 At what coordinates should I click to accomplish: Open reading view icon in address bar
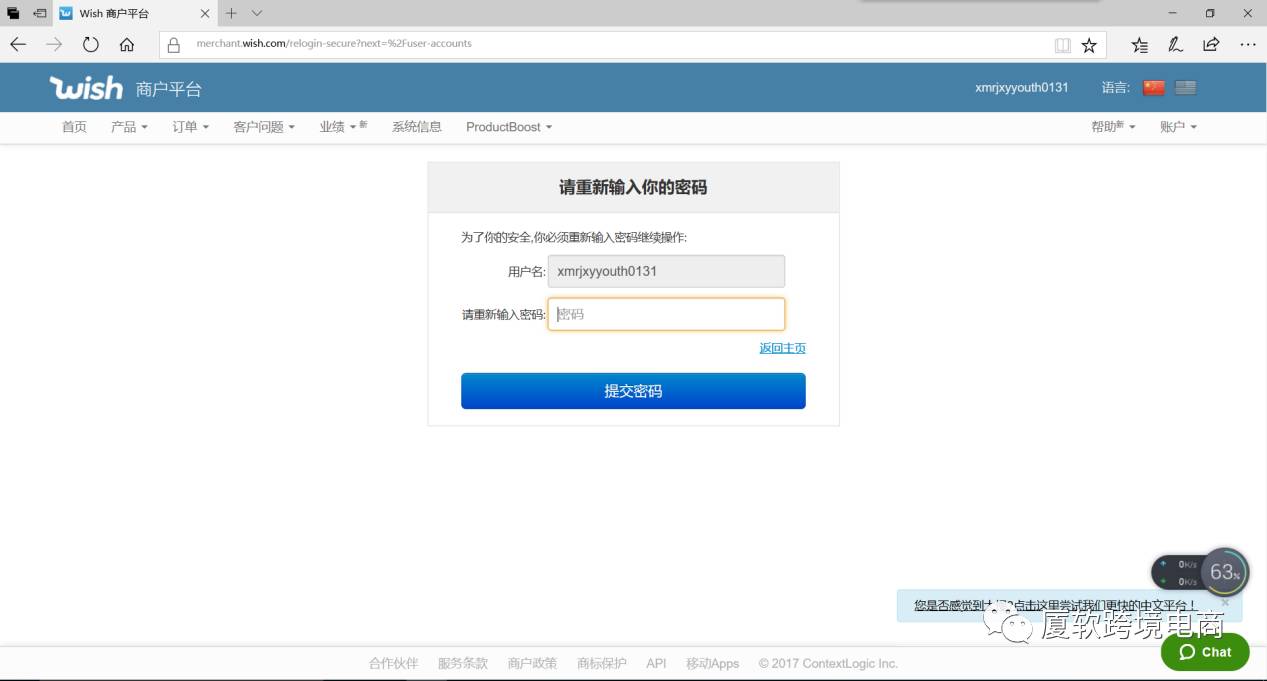click(x=1062, y=45)
